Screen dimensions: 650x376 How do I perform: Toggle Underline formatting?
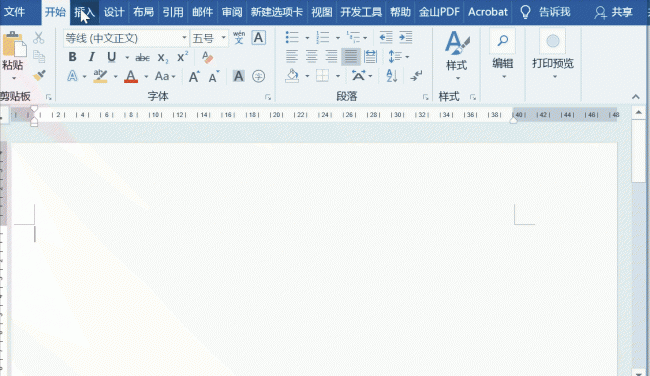111,57
